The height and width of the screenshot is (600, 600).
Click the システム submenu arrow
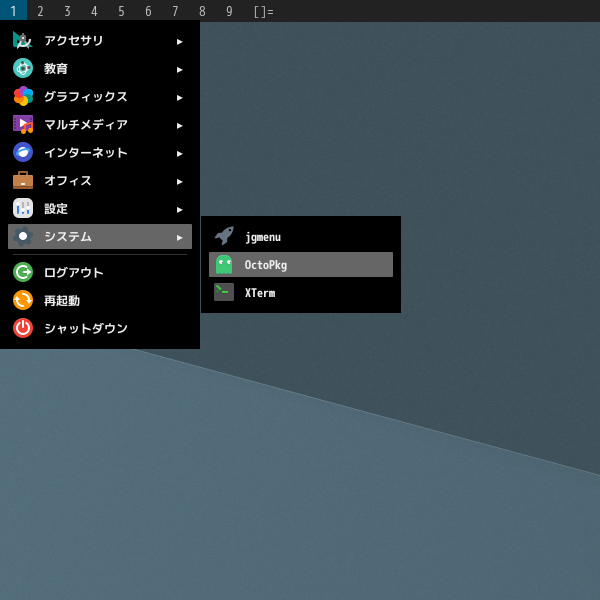pos(179,237)
